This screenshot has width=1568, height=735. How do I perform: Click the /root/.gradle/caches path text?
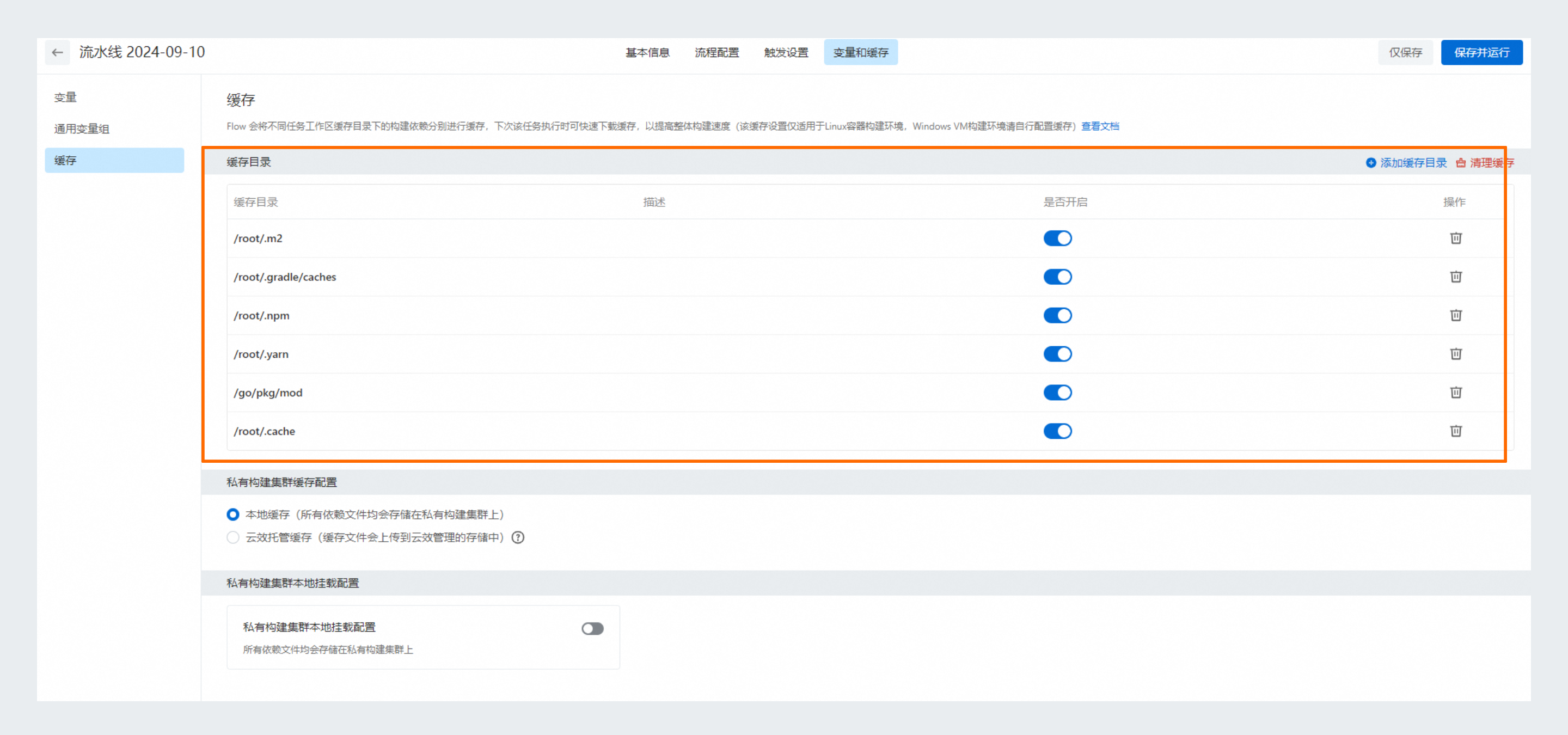(285, 277)
